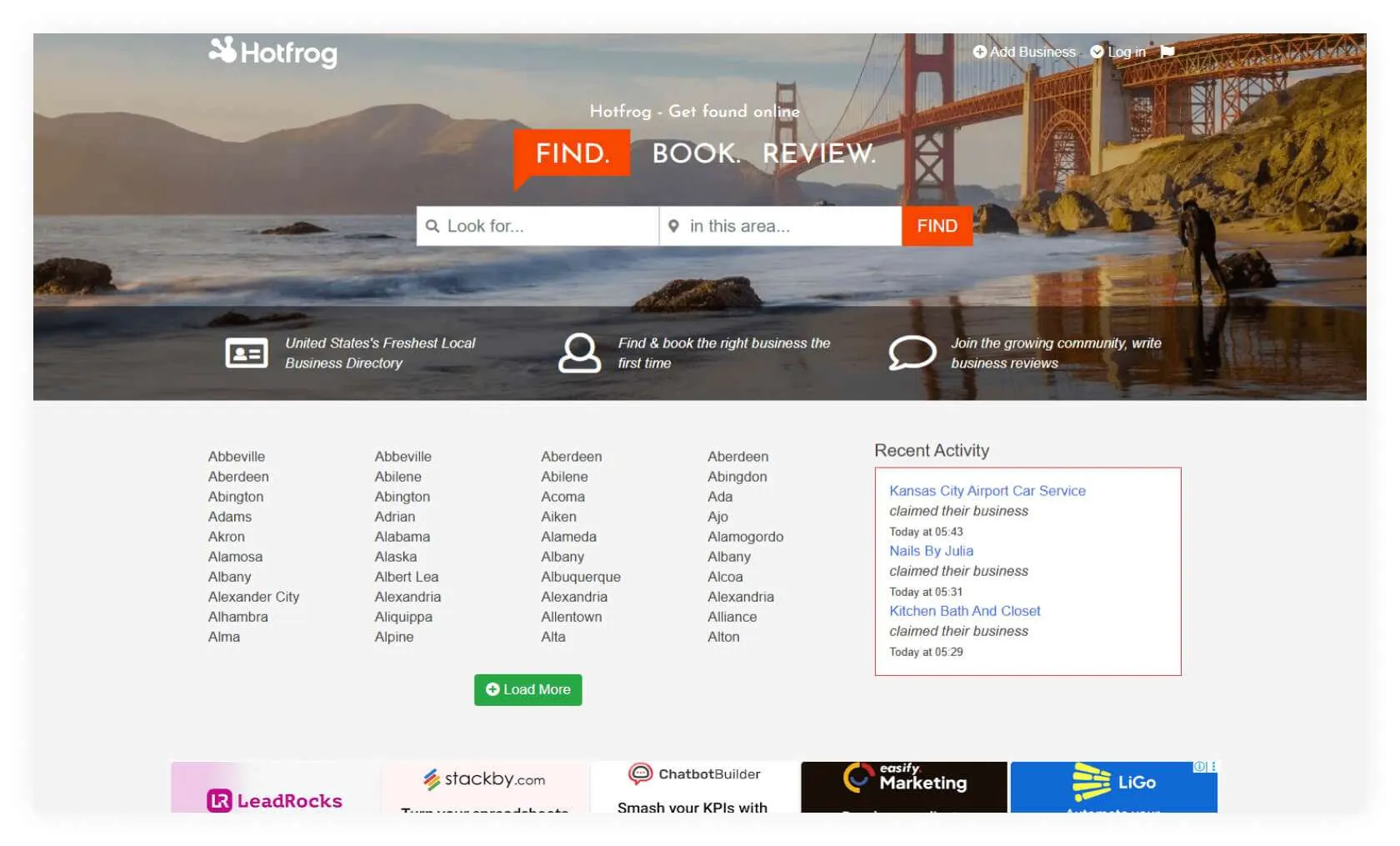Select the BOOK tab
1400x846 pixels.
[x=696, y=153]
